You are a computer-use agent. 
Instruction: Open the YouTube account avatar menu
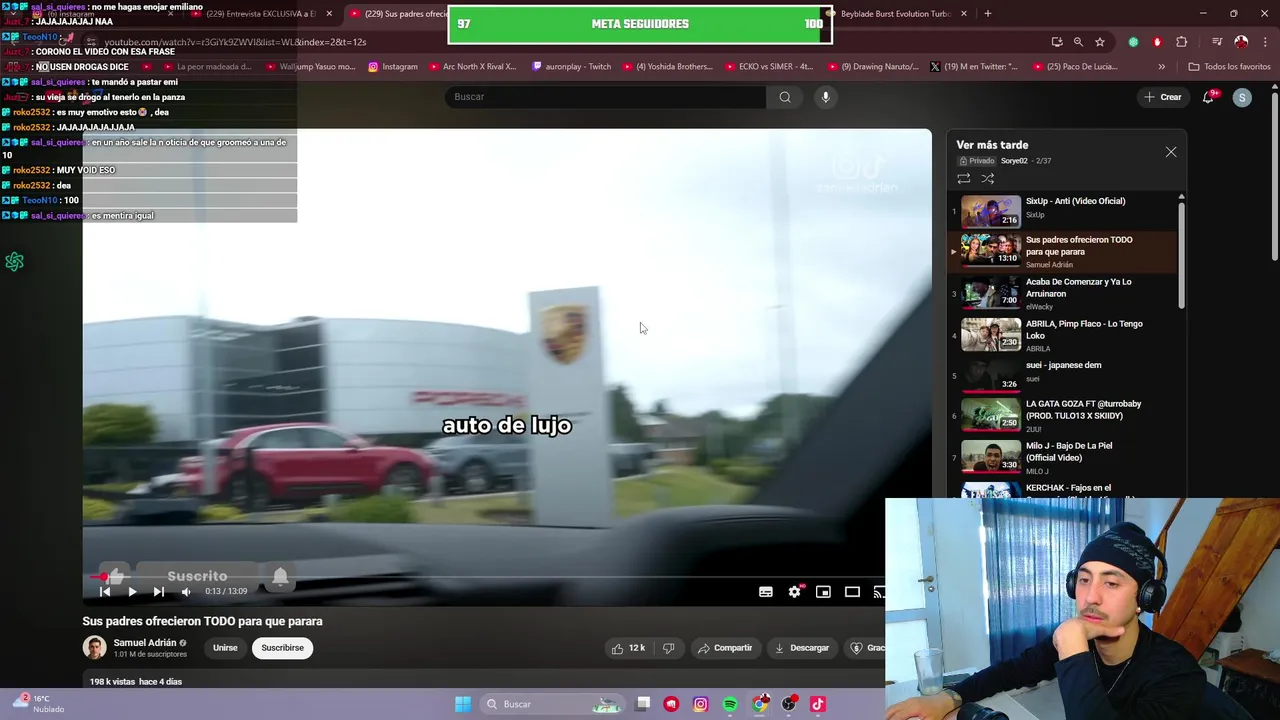tap(1242, 97)
